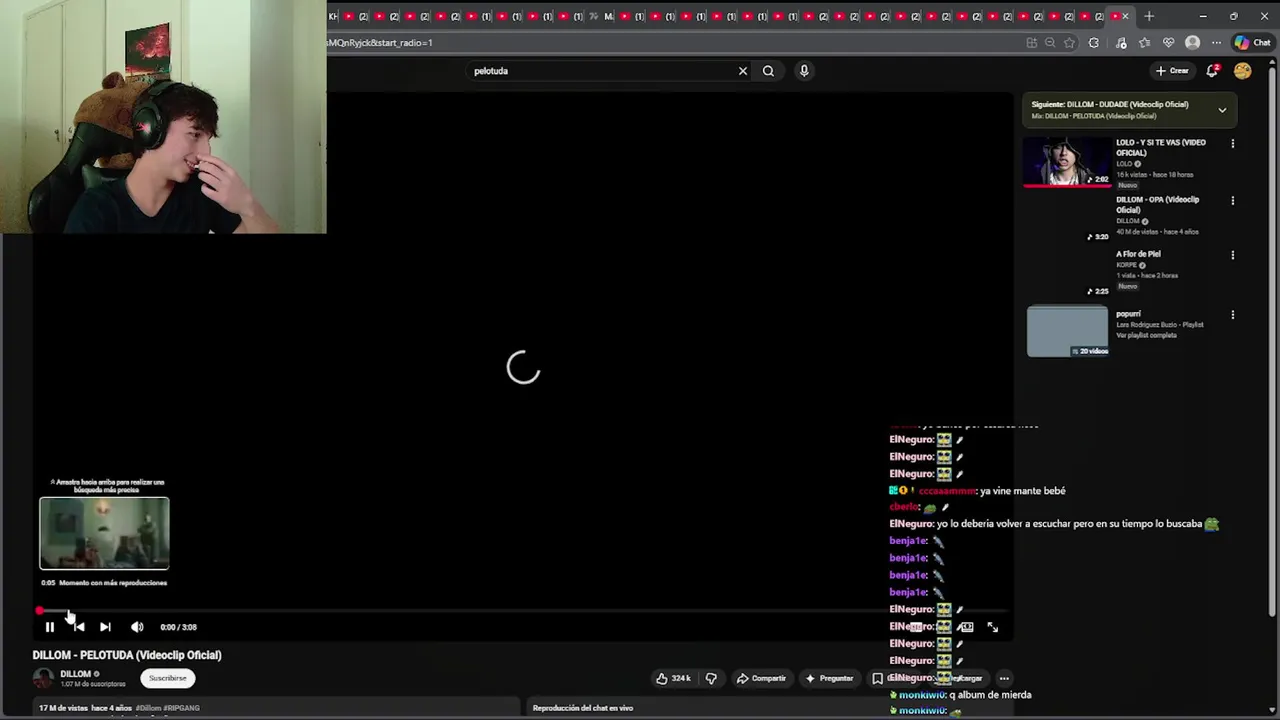1280x720 pixels.
Task: Open the Crear button
Action: [1172, 71]
